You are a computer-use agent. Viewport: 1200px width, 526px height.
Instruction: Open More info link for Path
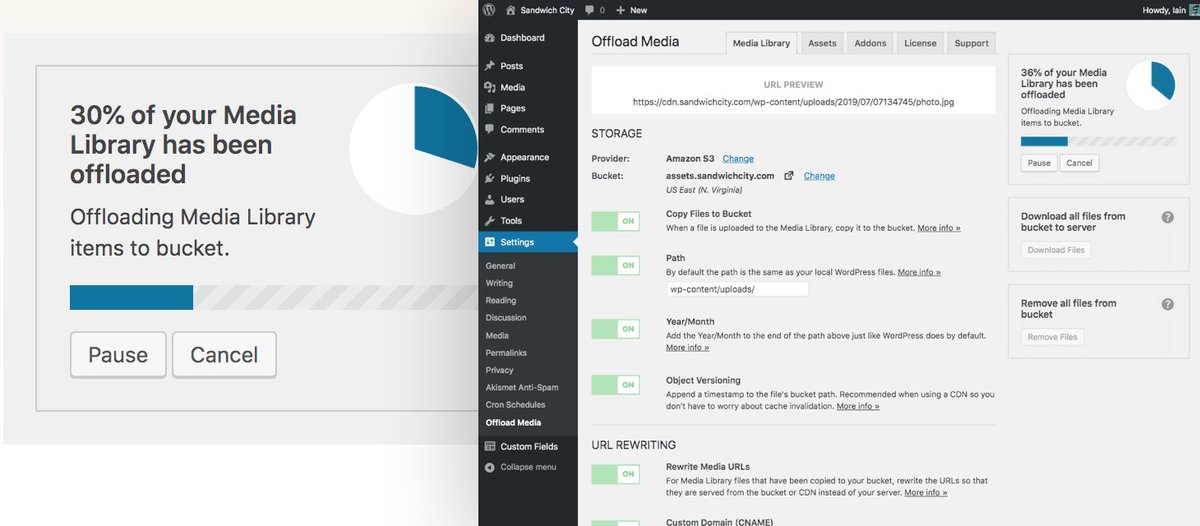pos(919,272)
